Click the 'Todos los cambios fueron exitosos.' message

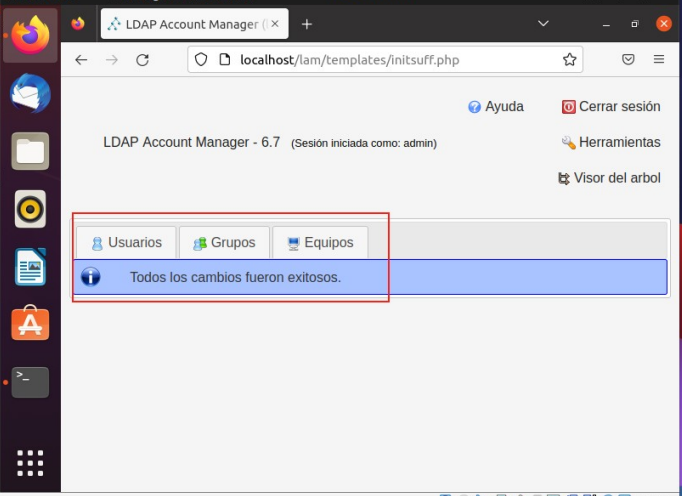point(235,277)
